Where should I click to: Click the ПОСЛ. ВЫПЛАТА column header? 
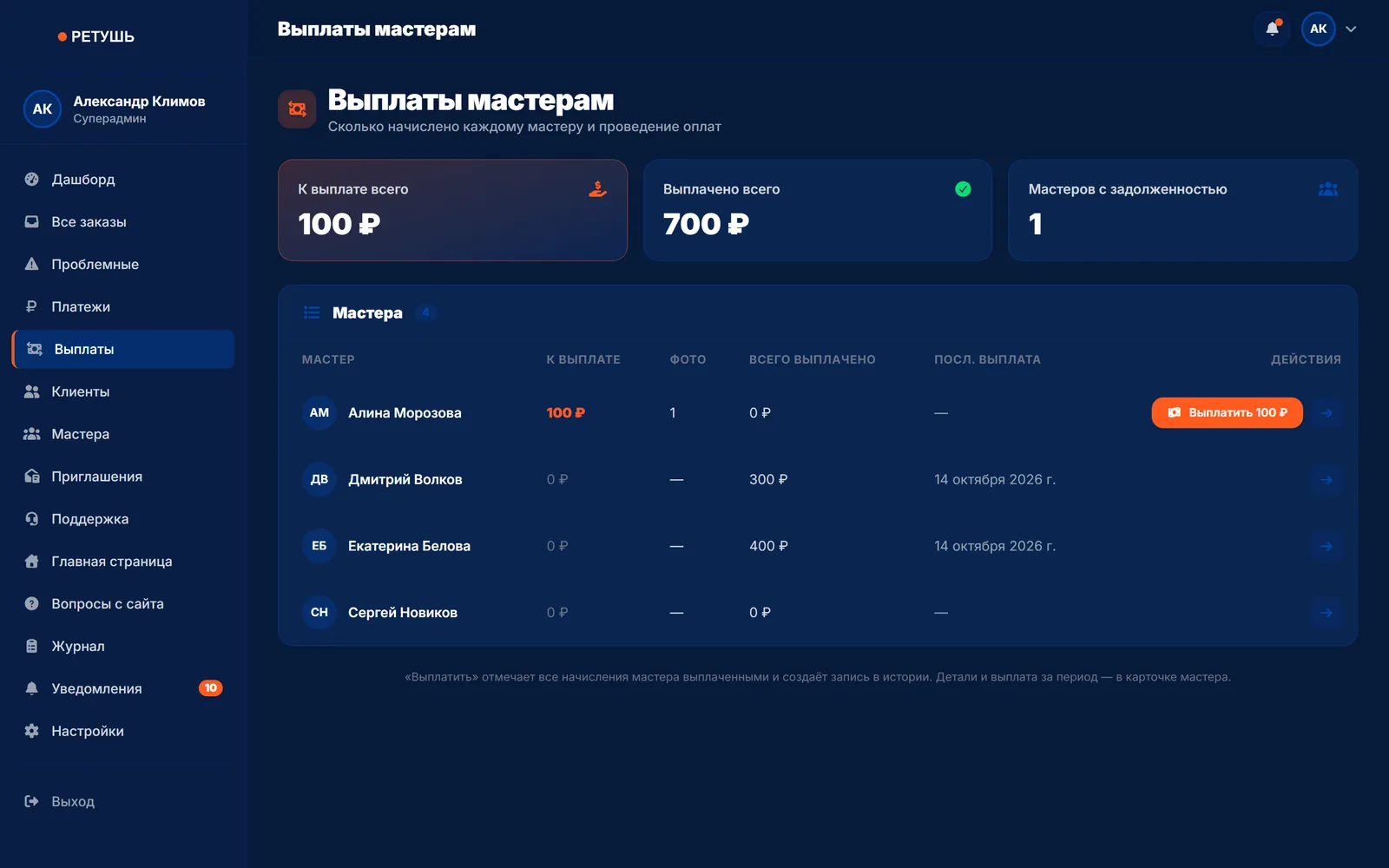pos(987,359)
